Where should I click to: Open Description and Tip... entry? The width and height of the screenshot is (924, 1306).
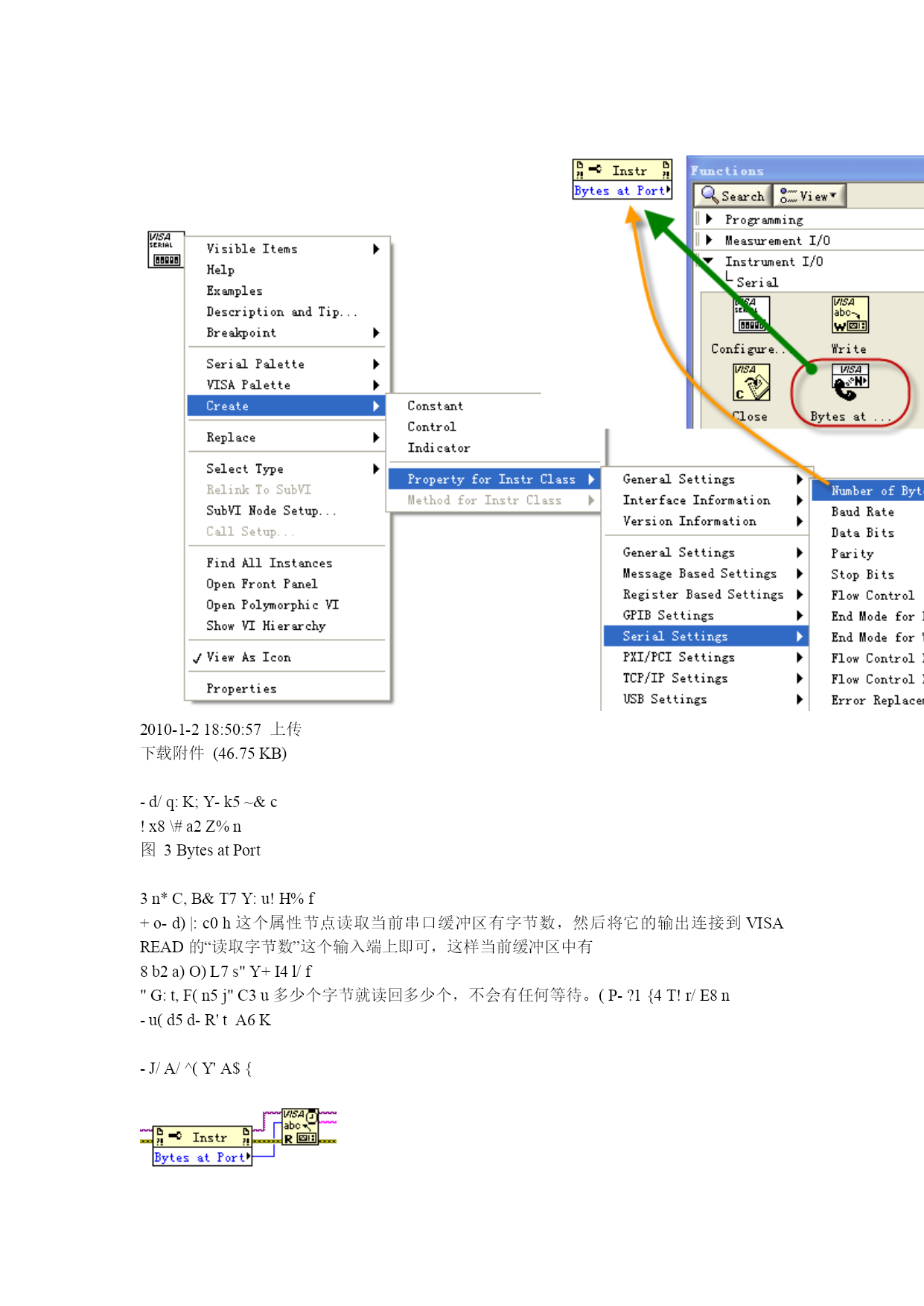(x=287, y=311)
